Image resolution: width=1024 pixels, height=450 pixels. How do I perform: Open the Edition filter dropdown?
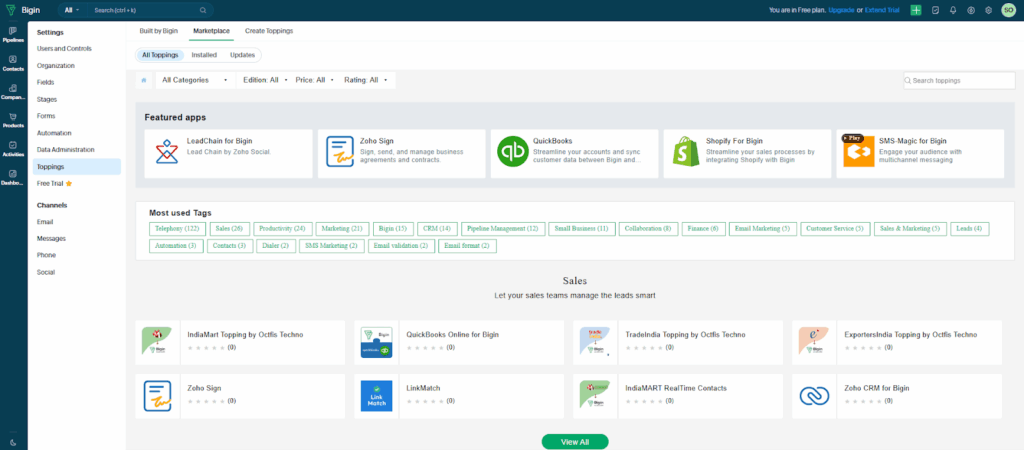(264, 80)
